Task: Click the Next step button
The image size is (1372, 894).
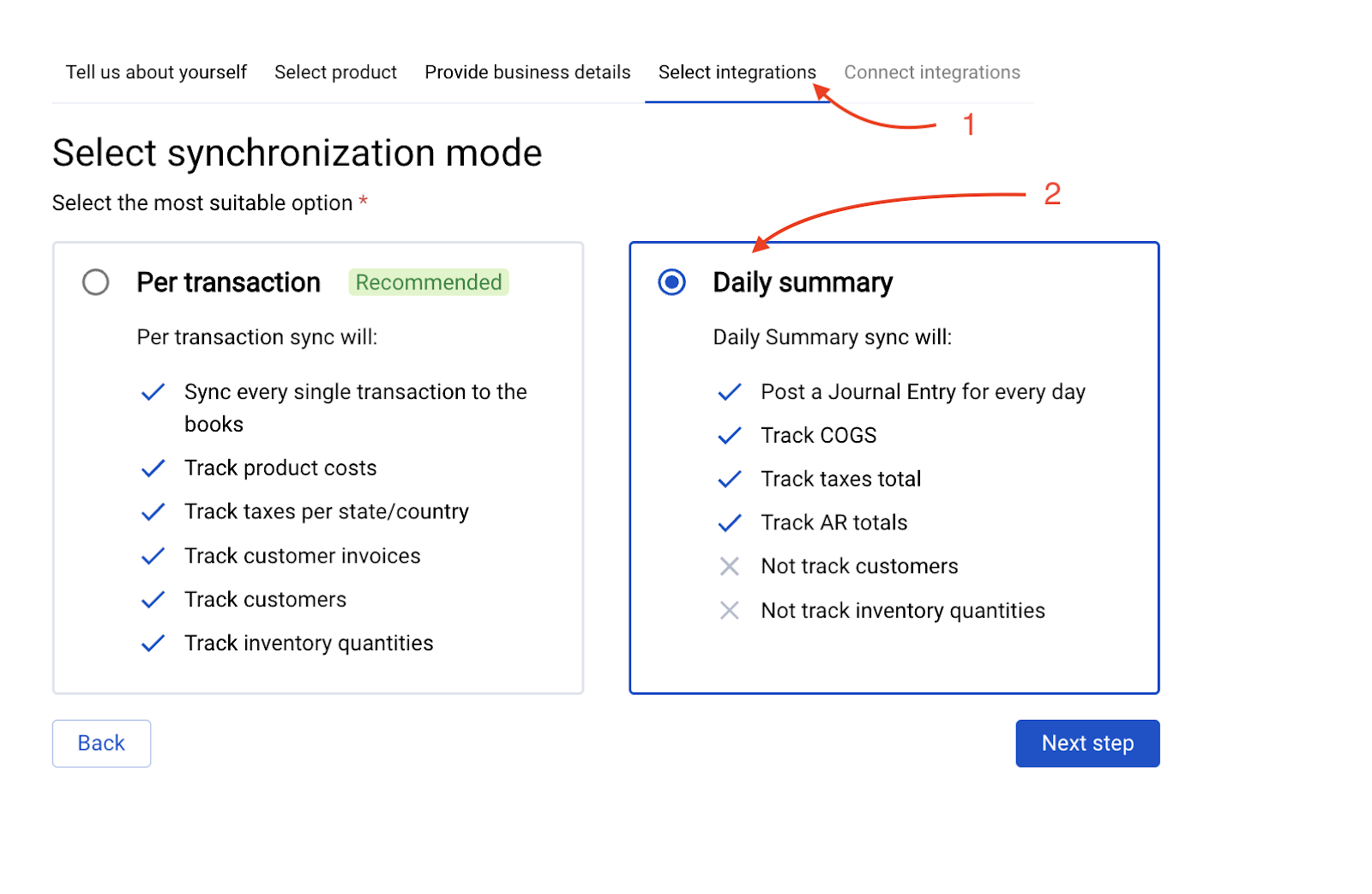Action: point(1087,743)
